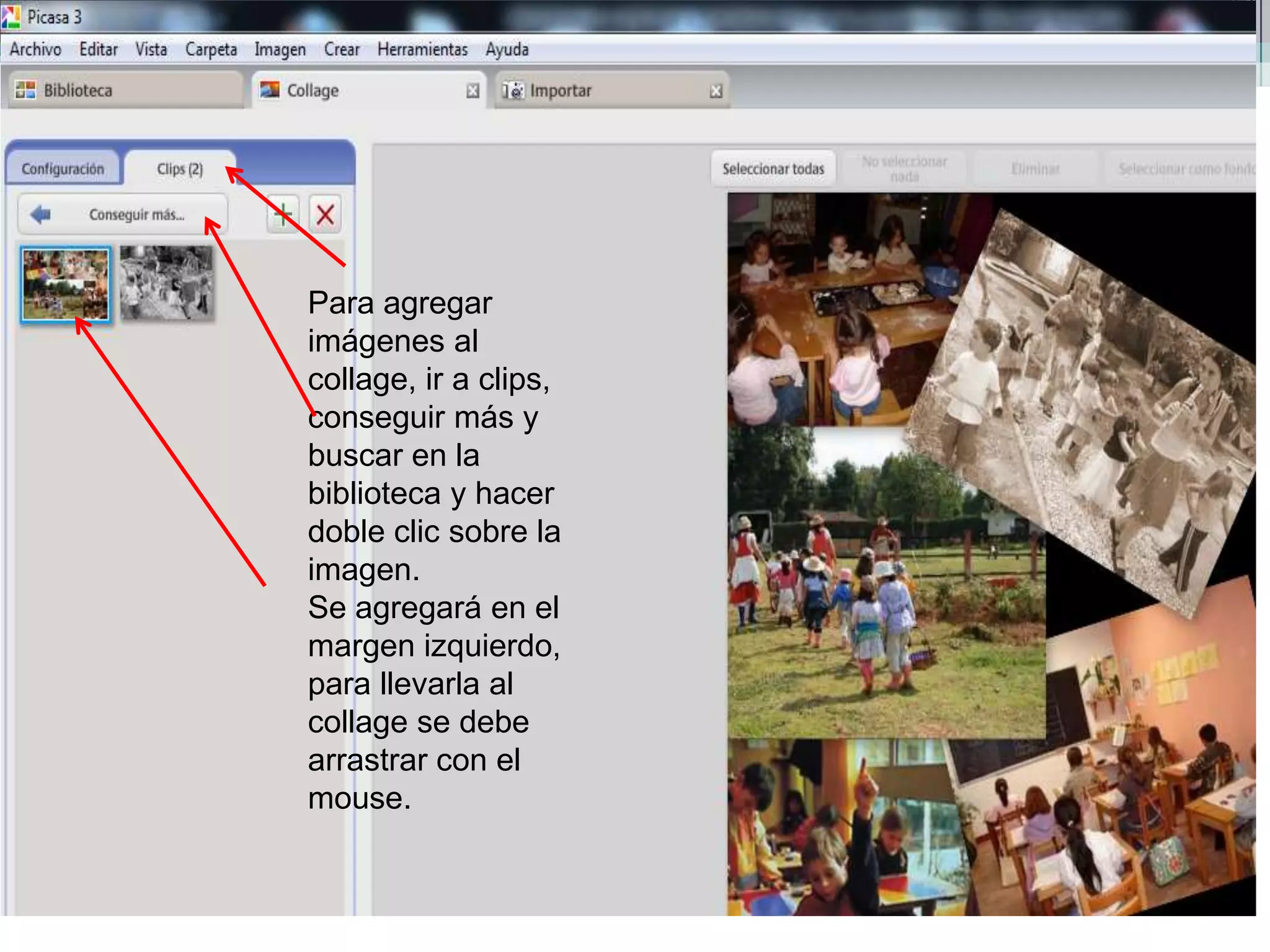Open the Ayuda menu

point(507,50)
